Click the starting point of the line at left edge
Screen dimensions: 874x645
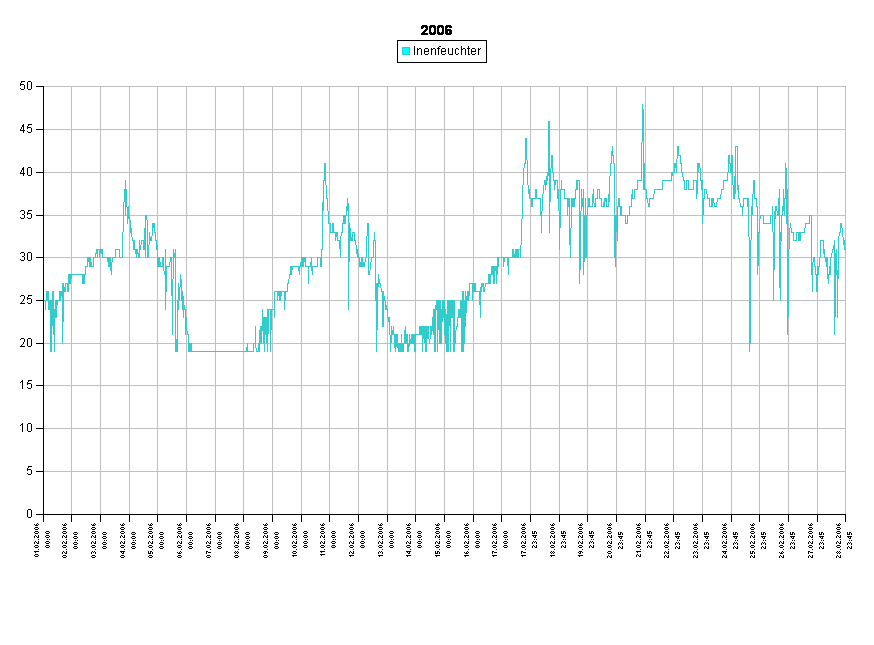point(45,296)
